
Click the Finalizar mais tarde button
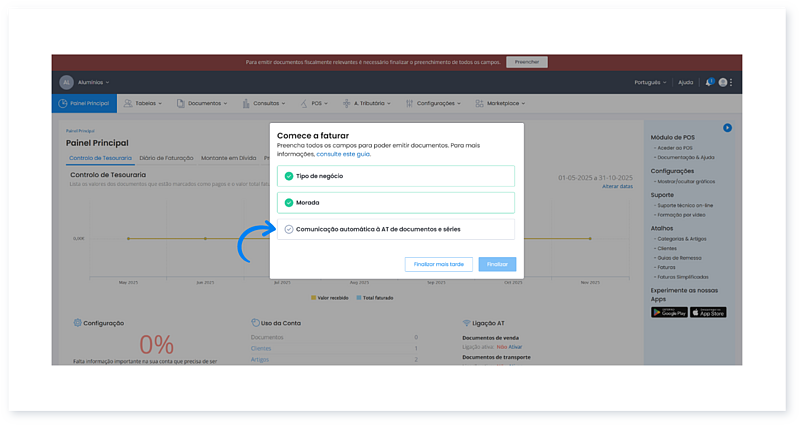point(438,264)
